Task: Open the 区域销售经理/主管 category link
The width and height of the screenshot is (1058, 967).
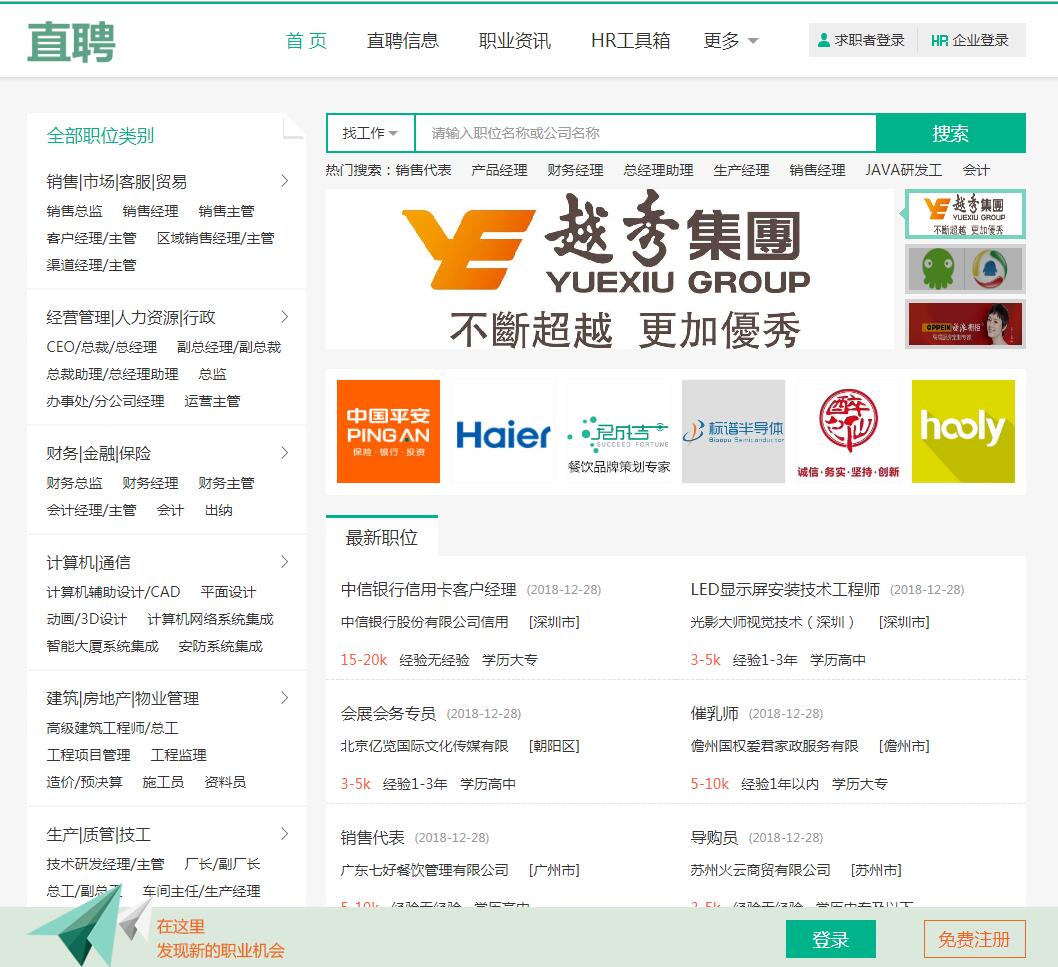Action: click(216, 238)
